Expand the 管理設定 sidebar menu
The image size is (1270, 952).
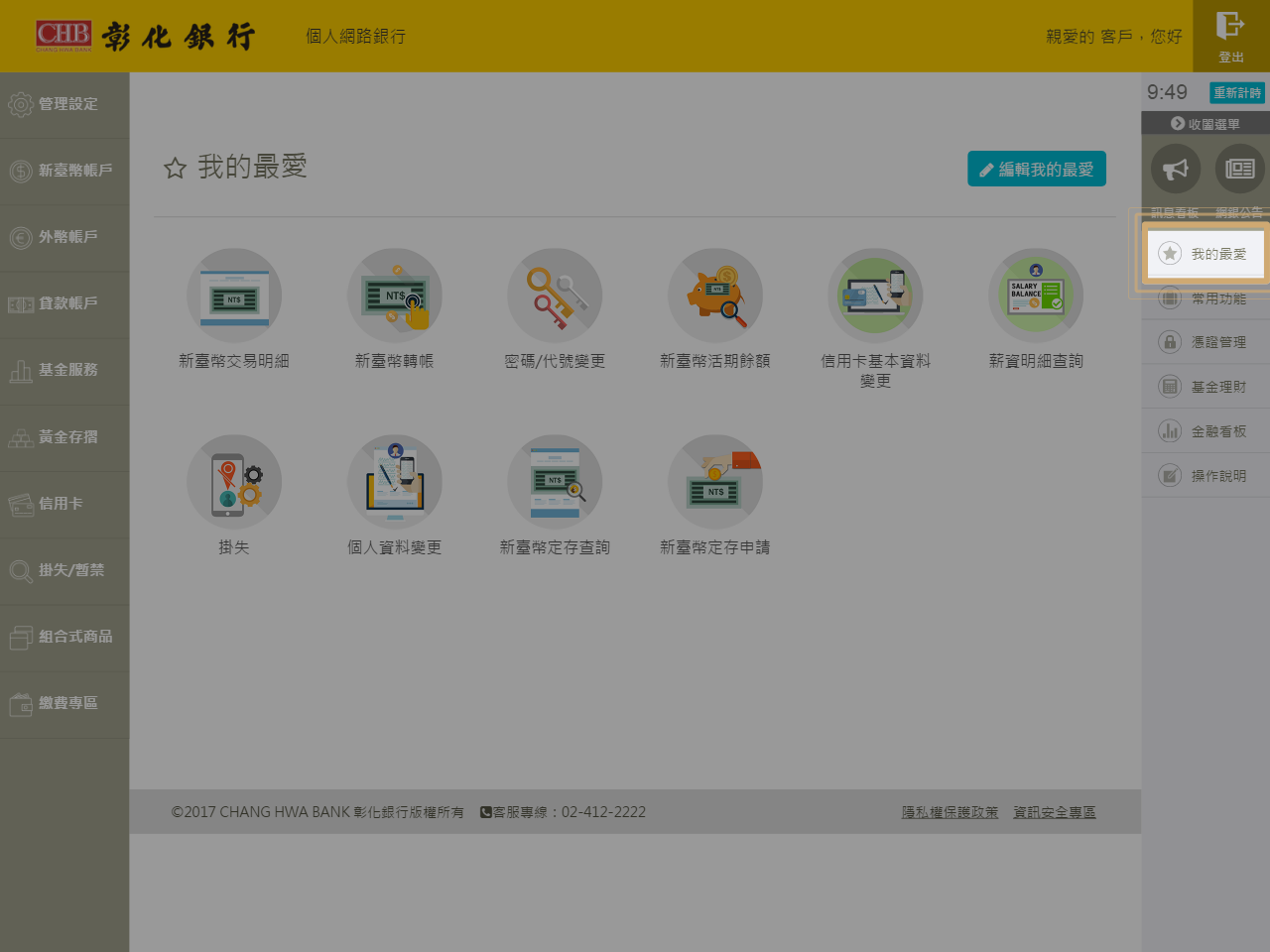click(64, 104)
